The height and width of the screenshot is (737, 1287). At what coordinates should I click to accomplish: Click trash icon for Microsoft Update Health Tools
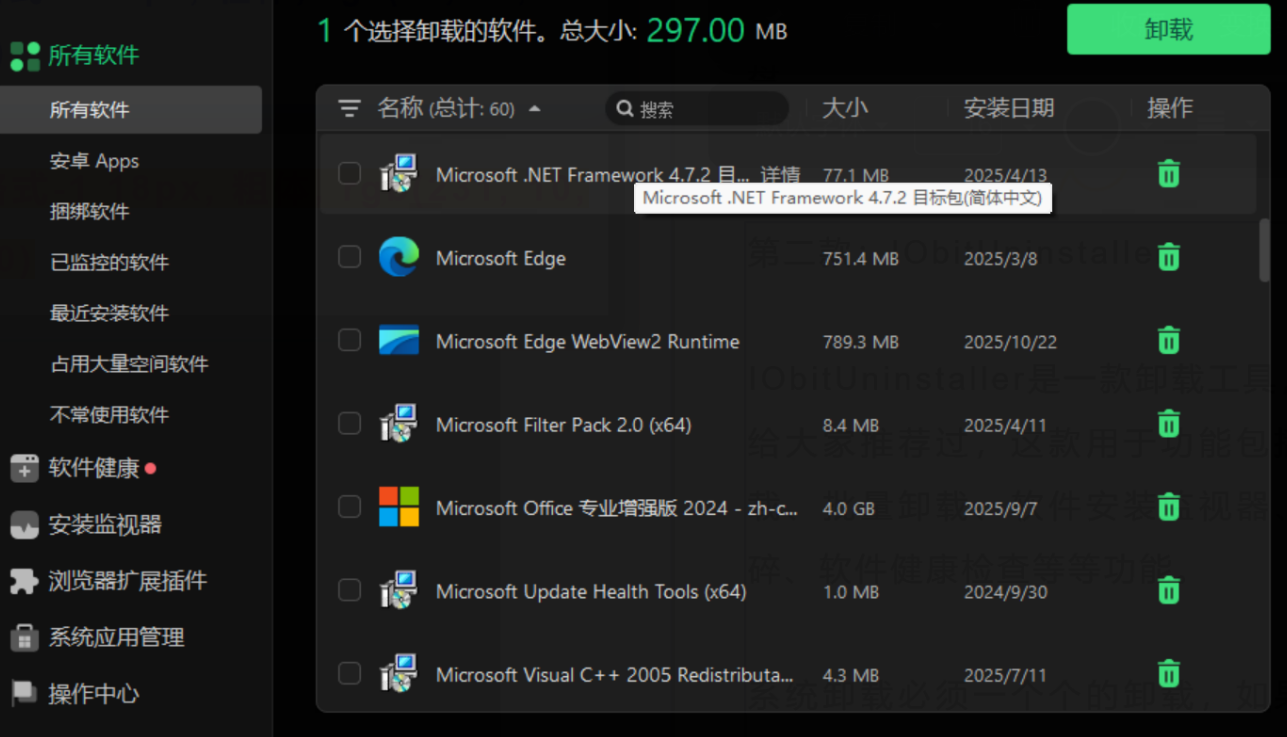click(1168, 591)
